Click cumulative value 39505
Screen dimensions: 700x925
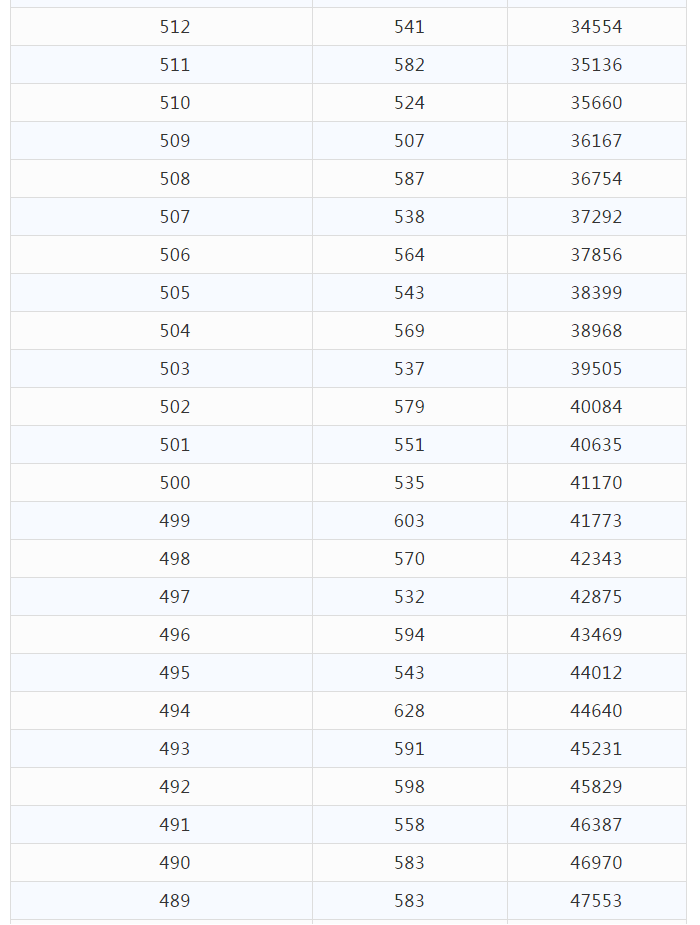tap(596, 369)
